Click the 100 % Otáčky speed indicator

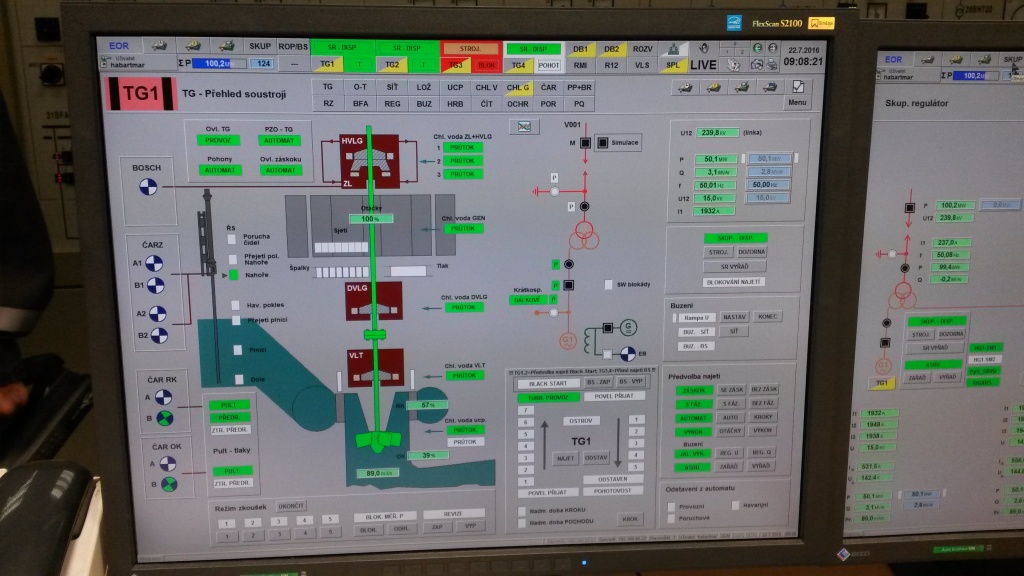pos(370,218)
